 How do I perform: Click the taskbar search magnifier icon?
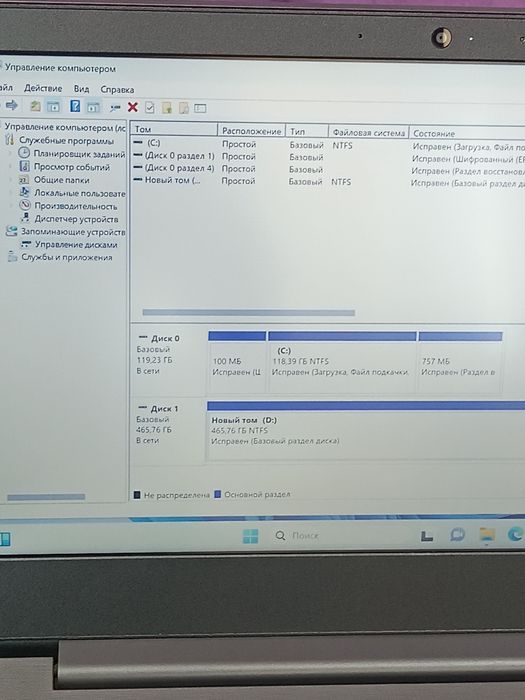point(280,535)
